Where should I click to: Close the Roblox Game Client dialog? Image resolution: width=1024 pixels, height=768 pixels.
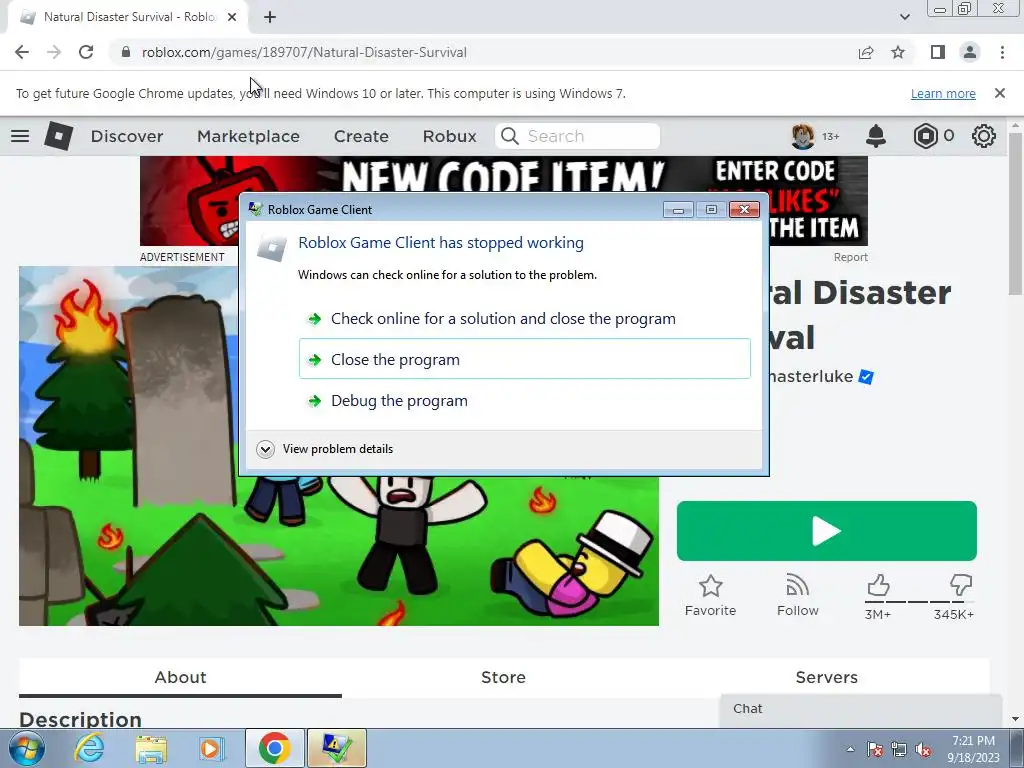coord(744,210)
